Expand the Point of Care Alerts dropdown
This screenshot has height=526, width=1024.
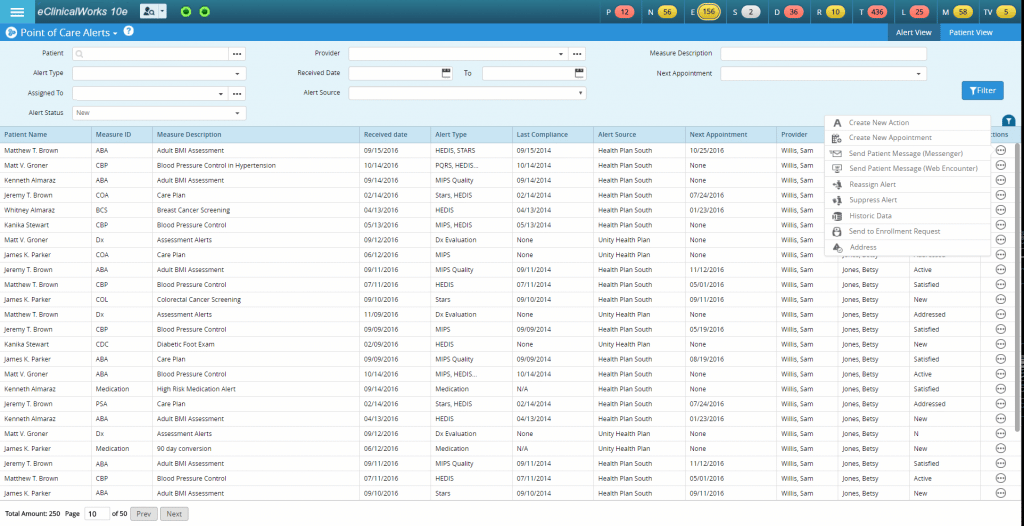tap(115, 33)
